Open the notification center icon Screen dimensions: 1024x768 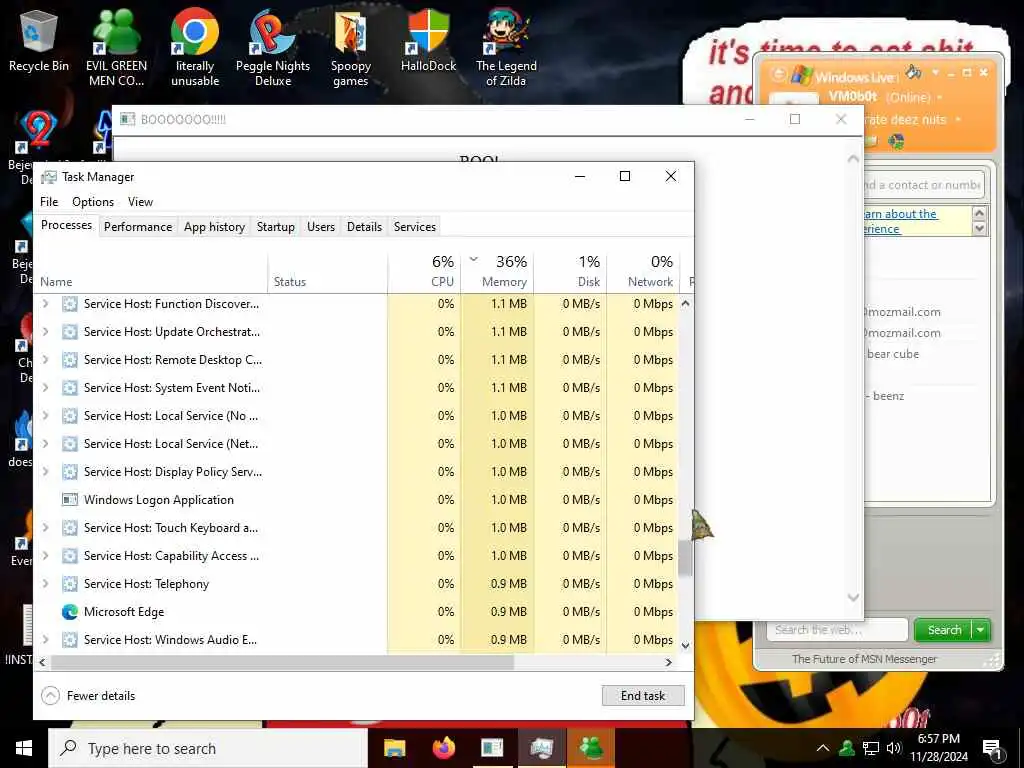tap(993, 750)
